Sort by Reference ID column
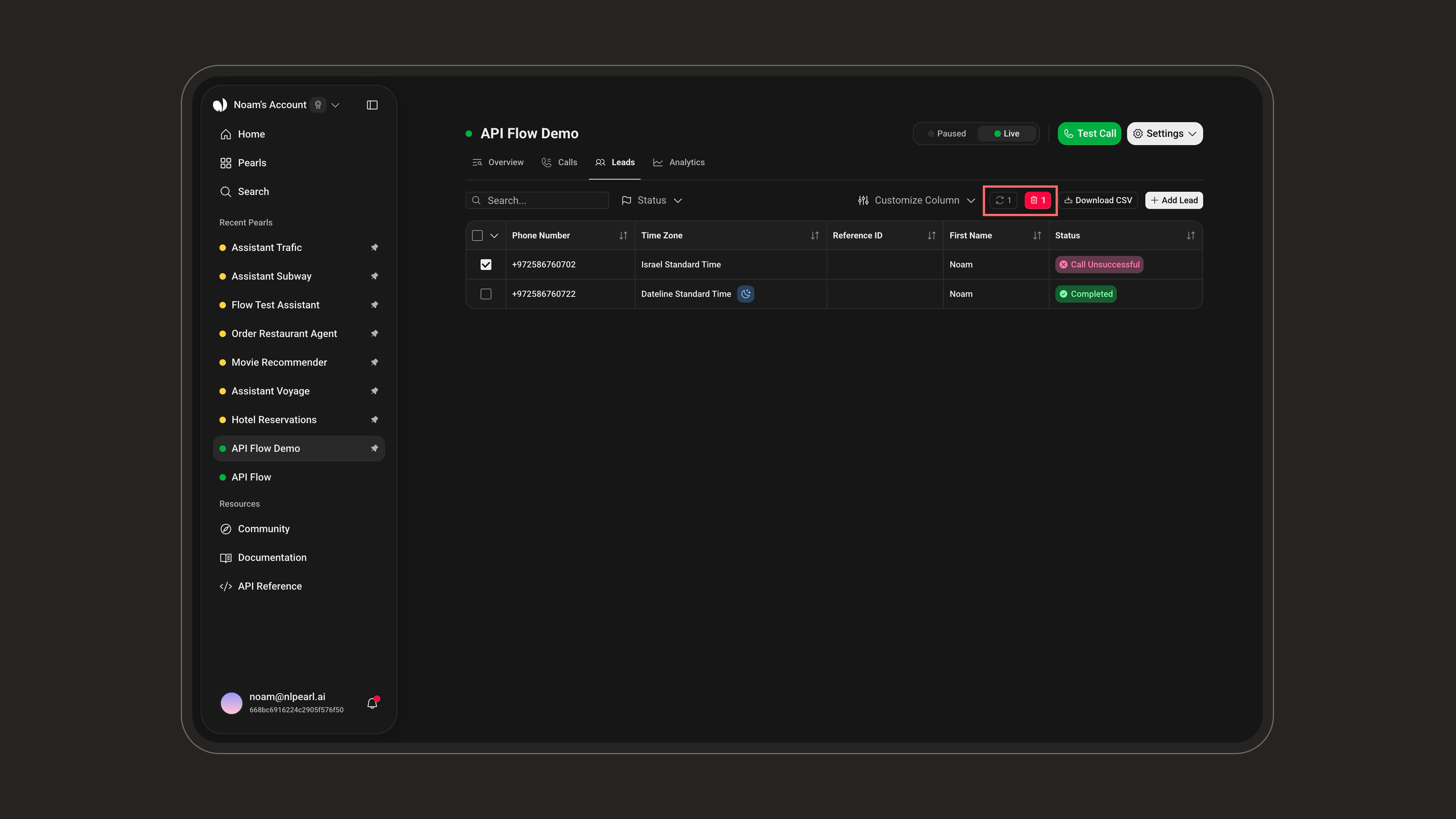The width and height of the screenshot is (1456, 819). [932, 236]
